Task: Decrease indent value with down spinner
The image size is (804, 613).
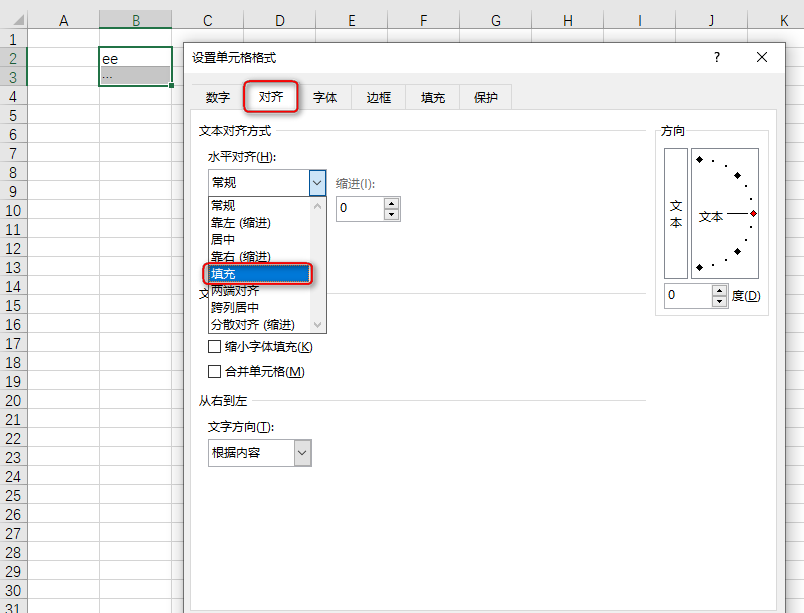Action: [x=391, y=214]
